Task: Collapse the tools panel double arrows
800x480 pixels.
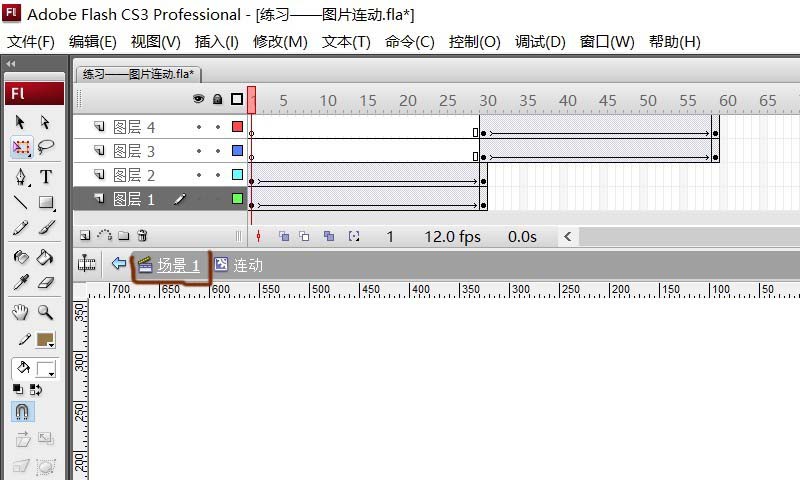Action: tap(11, 64)
